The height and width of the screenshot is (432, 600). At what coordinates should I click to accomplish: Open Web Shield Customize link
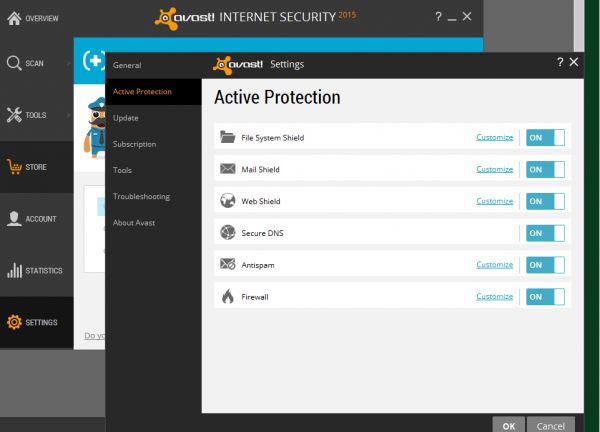click(494, 201)
